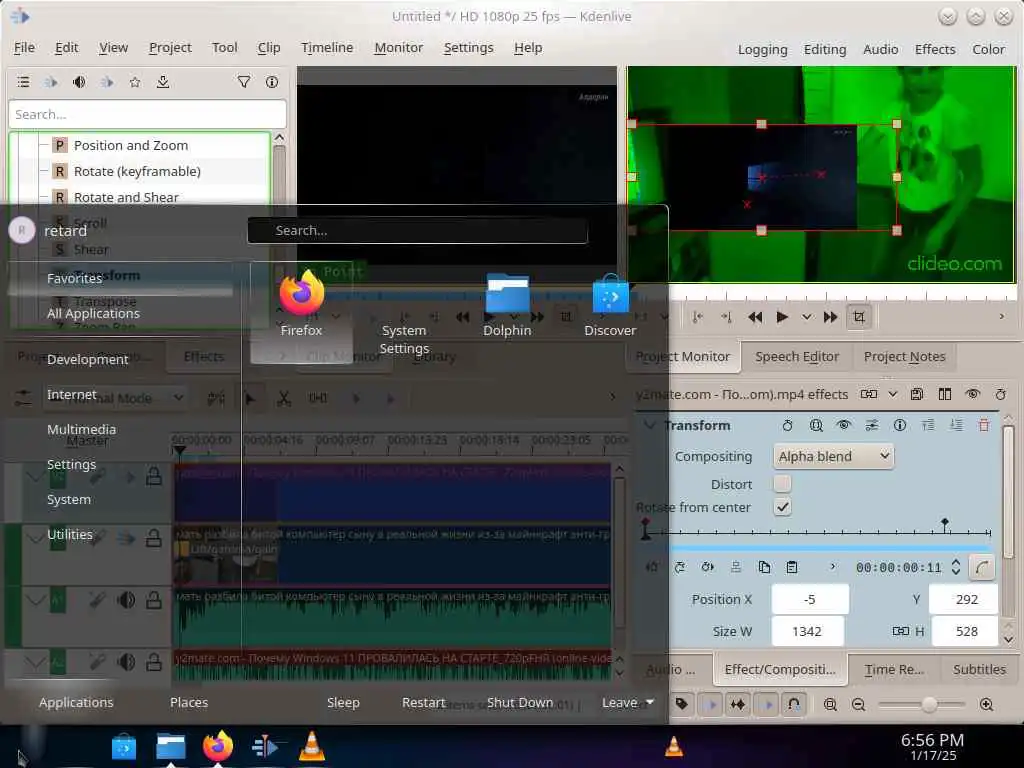Toggle monitor edit mode crop icon
The height and width of the screenshot is (768, 1024).
coord(859,317)
